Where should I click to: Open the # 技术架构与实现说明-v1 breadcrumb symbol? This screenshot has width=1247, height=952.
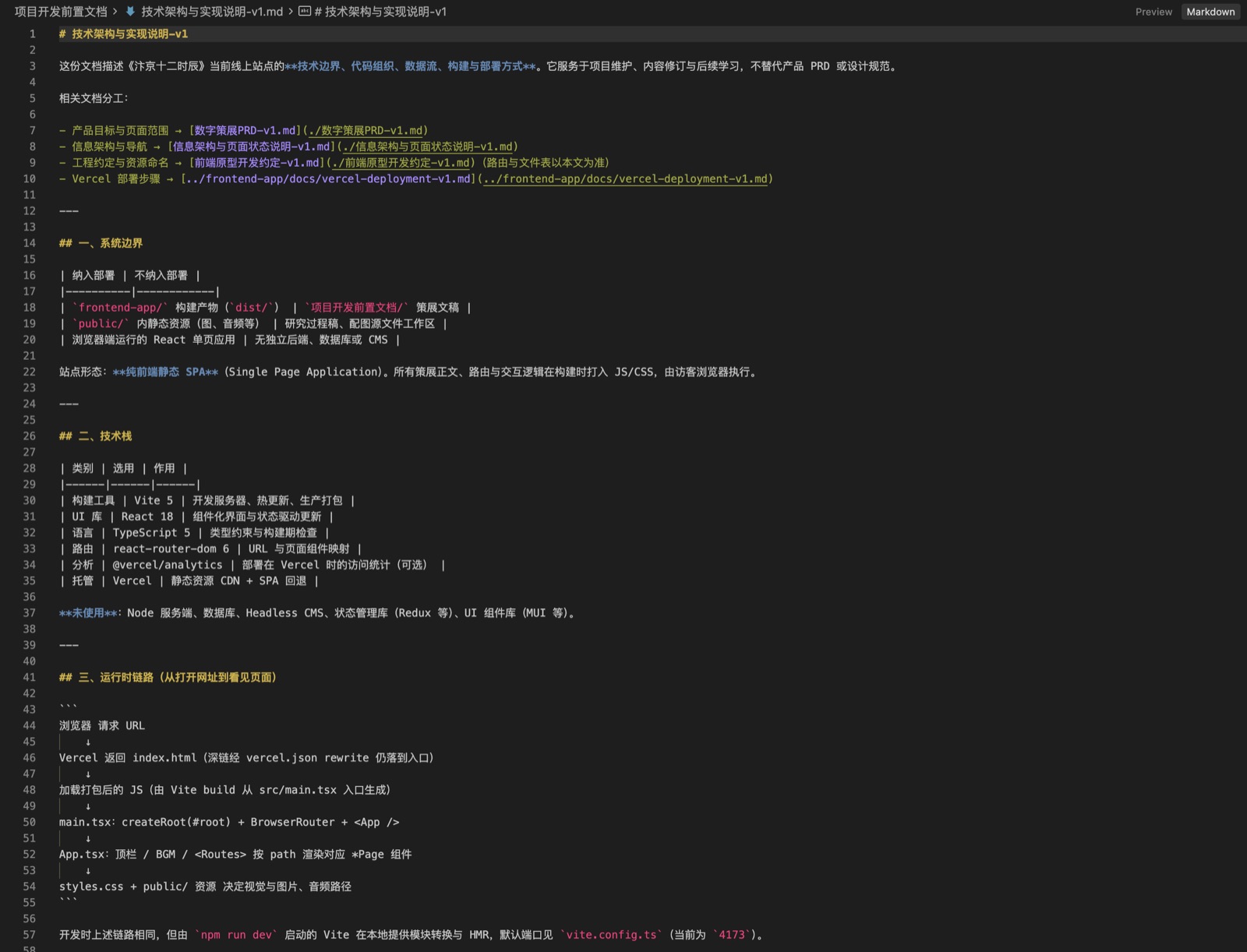[x=380, y=12]
